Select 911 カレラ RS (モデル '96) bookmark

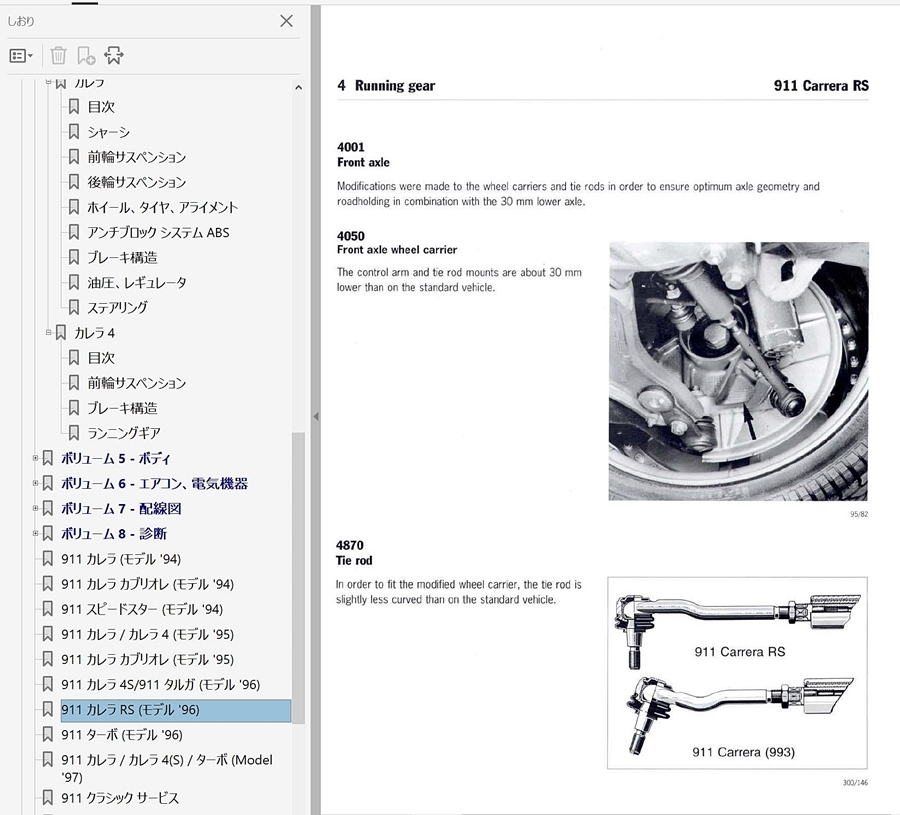(x=176, y=710)
